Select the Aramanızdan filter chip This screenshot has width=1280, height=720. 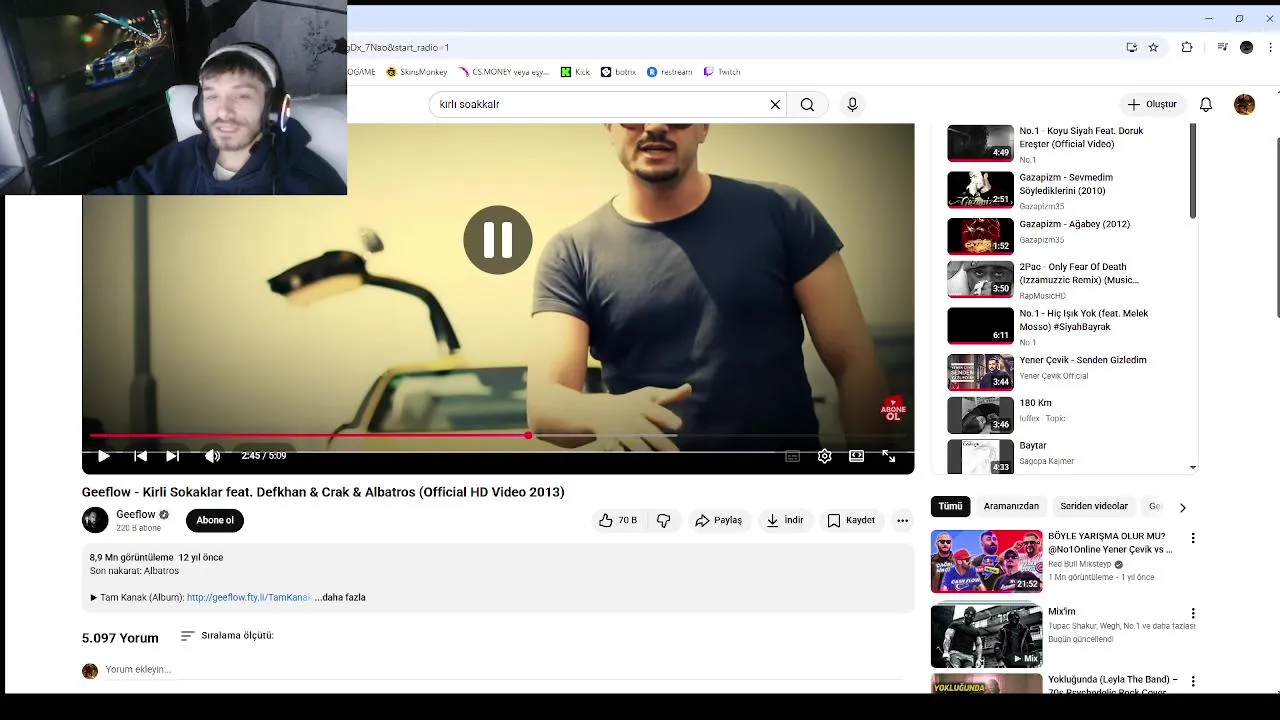coord(1011,506)
